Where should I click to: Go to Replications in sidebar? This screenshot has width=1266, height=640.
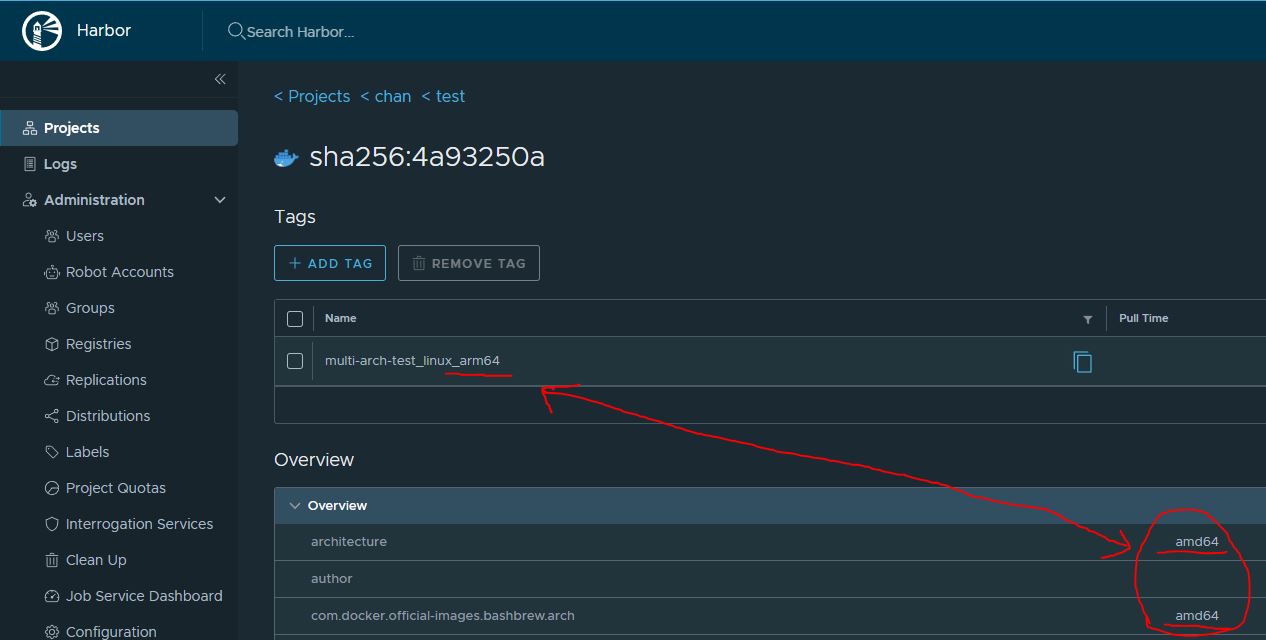[x=106, y=380]
